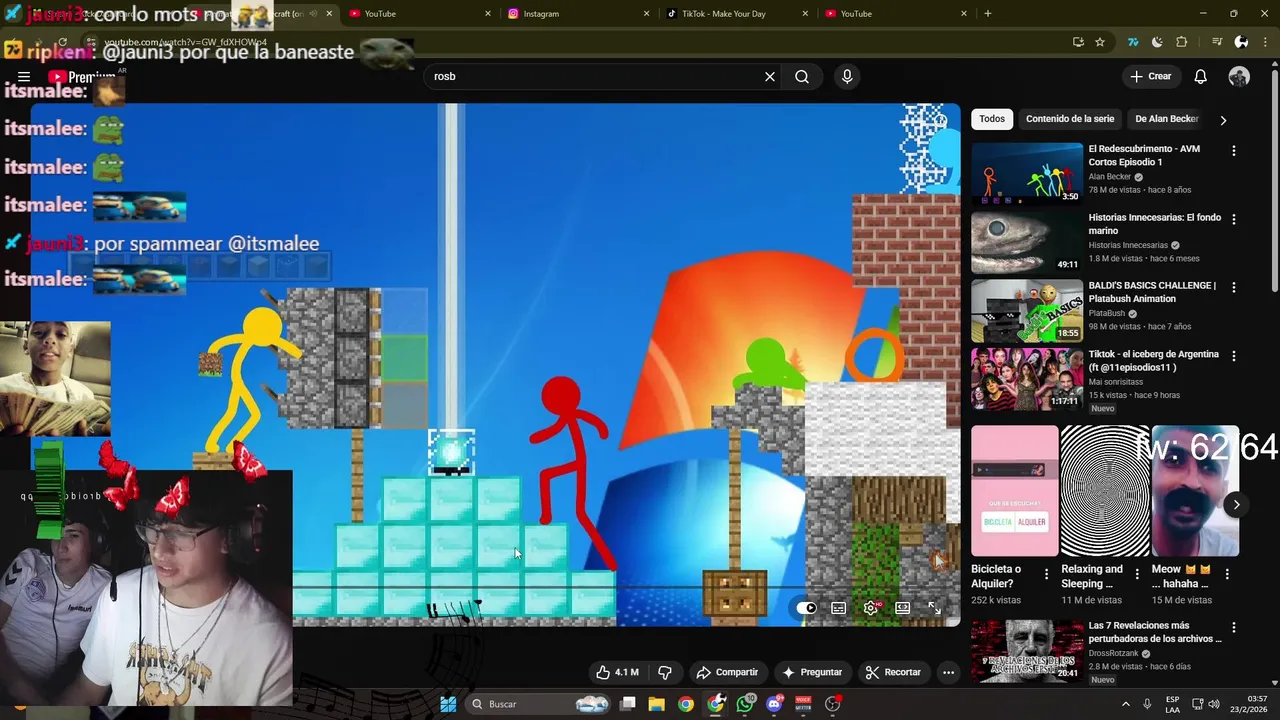This screenshot has width=1280, height=720.
Task: Clip the video using Recortar
Action: [x=893, y=672]
